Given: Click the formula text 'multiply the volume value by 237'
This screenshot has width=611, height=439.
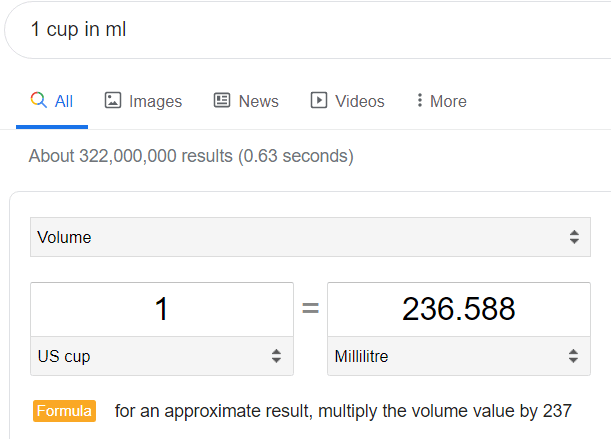Looking at the screenshot, I should (445, 411).
